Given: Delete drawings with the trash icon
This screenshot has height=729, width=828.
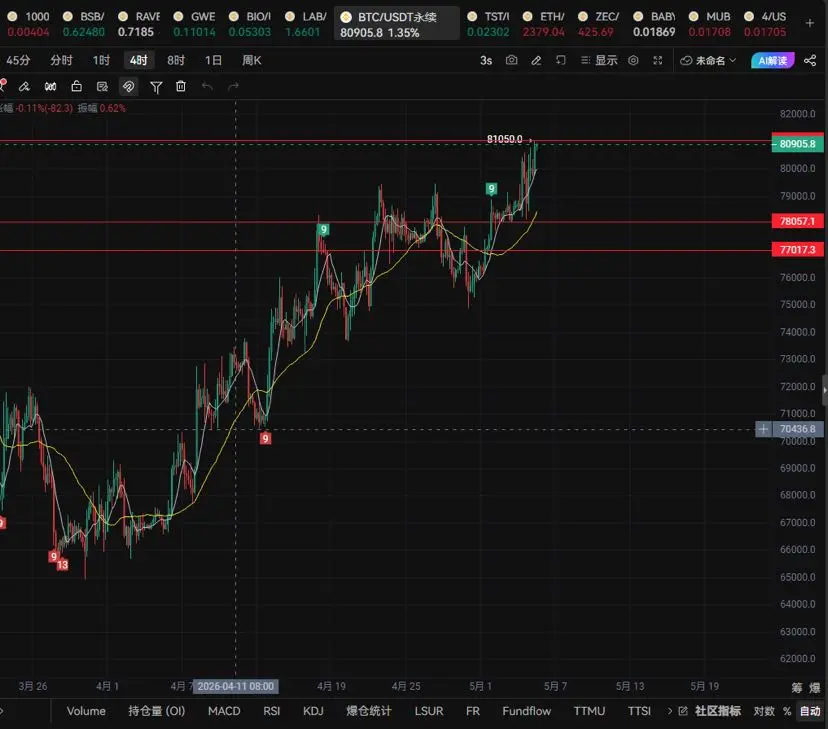Looking at the screenshot, I should (x=181, y=86).
